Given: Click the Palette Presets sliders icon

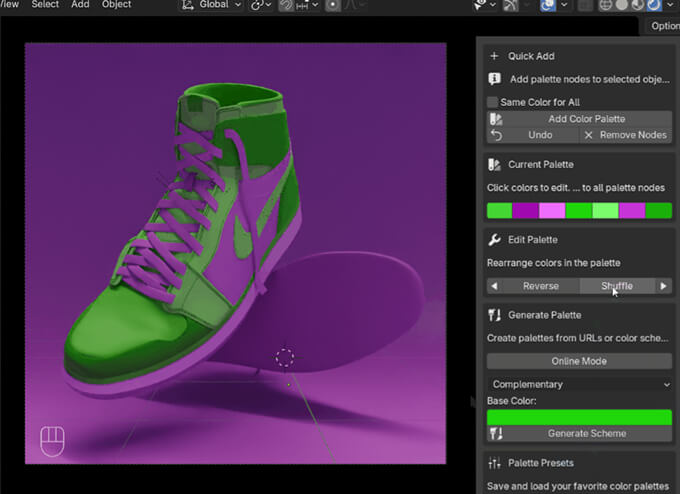Looking at the screenshot, I should point(494,463).
